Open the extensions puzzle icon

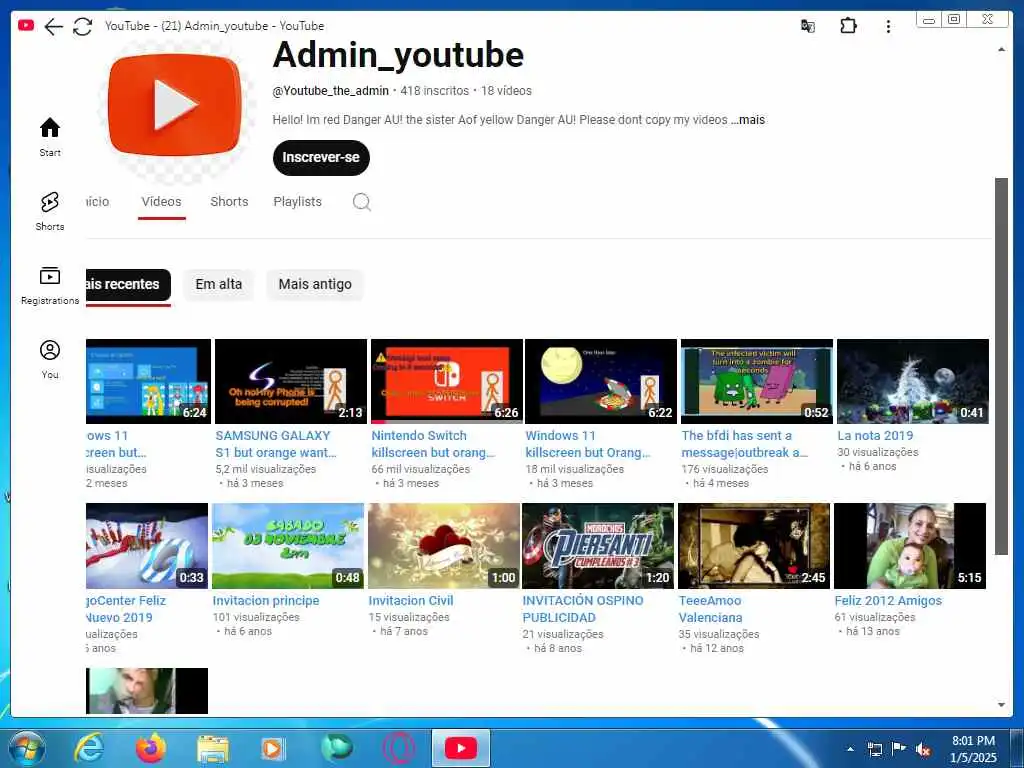click(848, 26)
